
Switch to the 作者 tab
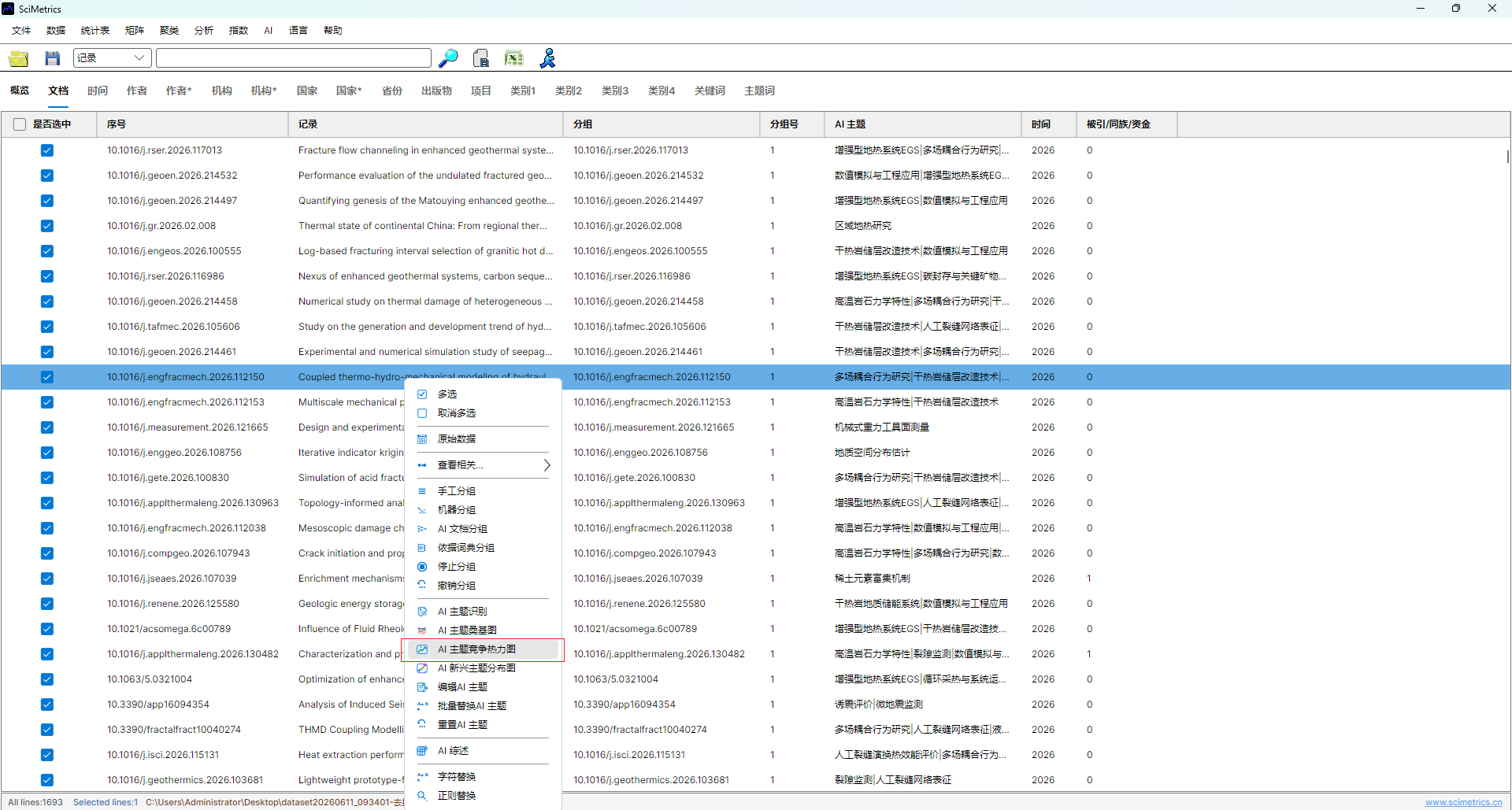pyautogui.click(x=137, y=91)
